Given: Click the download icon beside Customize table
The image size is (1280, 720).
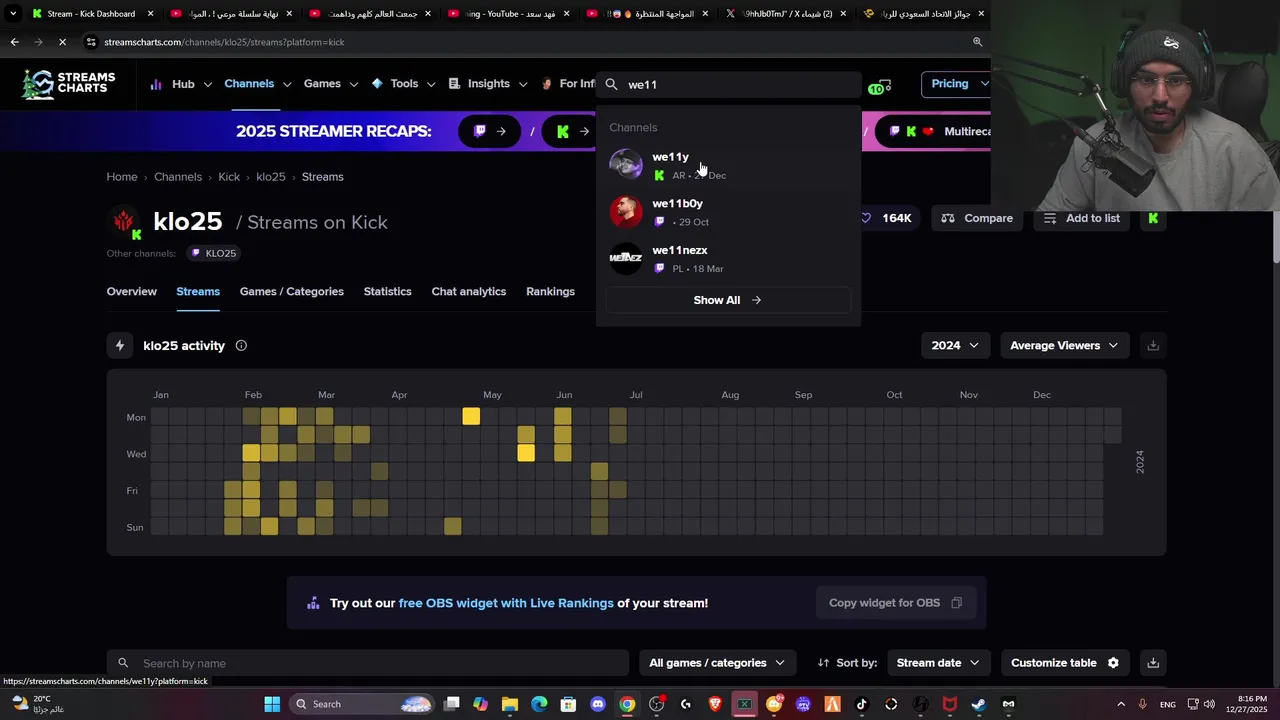Looking at the screenshot, I should (1153, 663).
